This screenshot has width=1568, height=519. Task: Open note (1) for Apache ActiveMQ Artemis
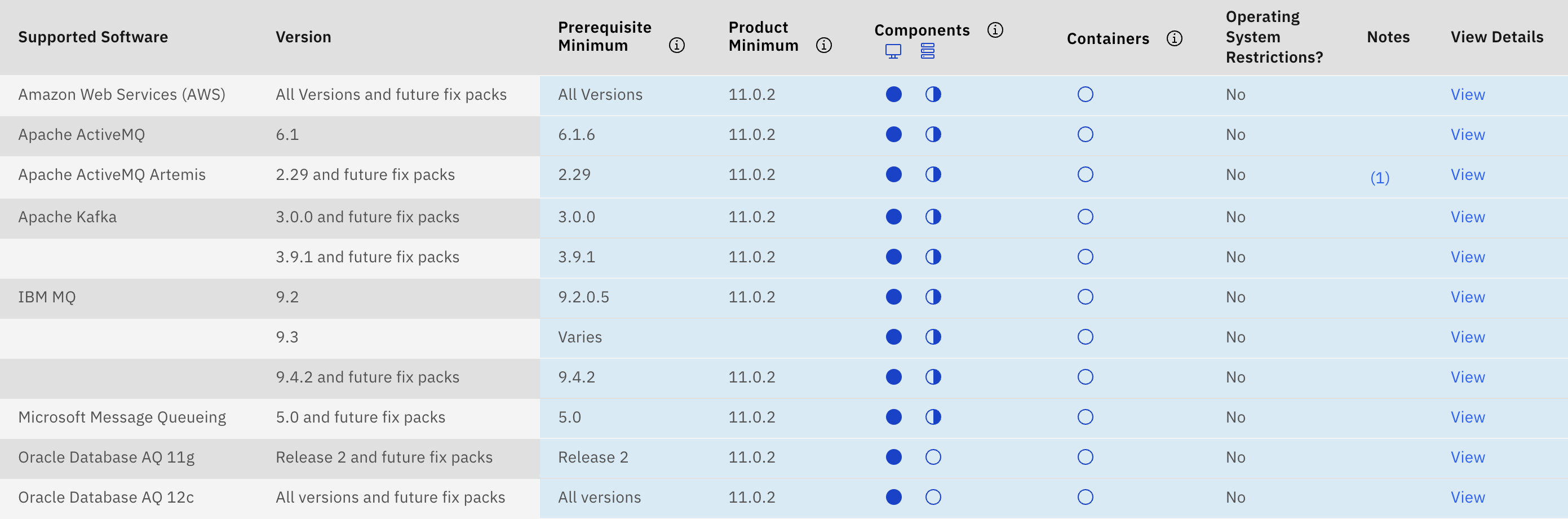(1379, 177)
